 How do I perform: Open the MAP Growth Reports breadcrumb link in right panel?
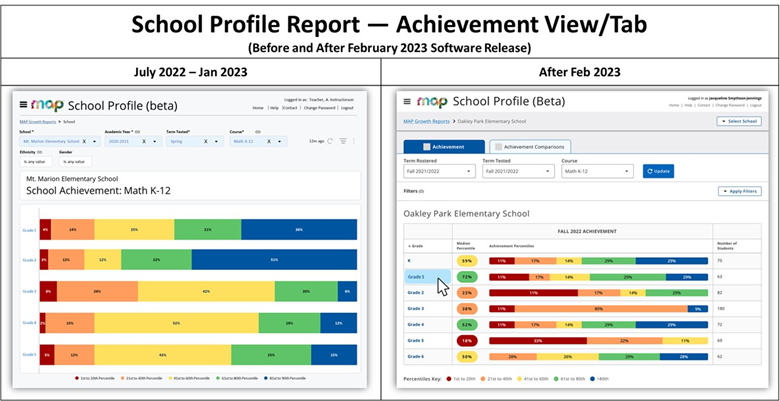425,121
